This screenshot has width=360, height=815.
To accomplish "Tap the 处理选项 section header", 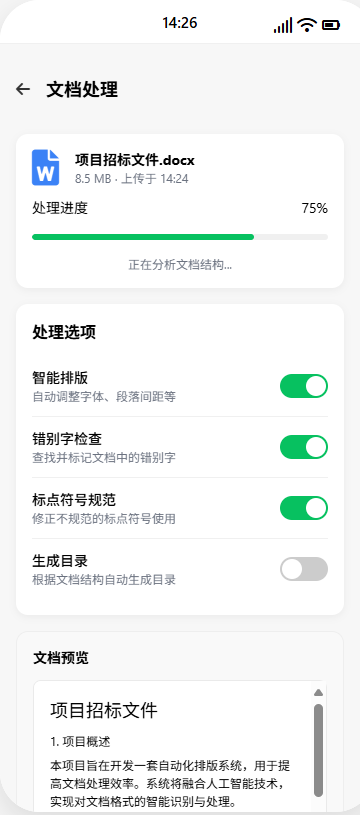I will click(x=64, y=333).
